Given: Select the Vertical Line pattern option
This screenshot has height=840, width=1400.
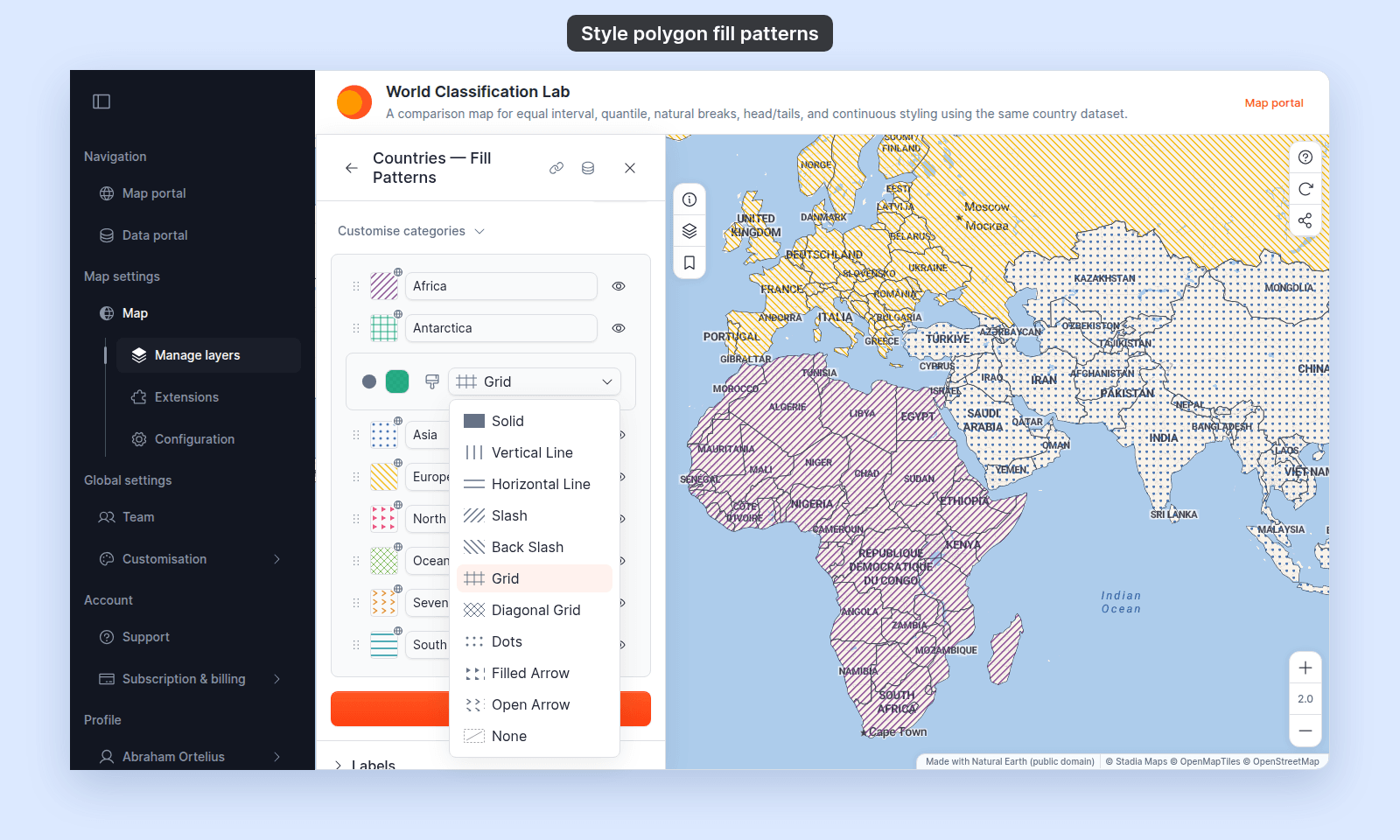Looking at the screenshot, I should 535,452.
